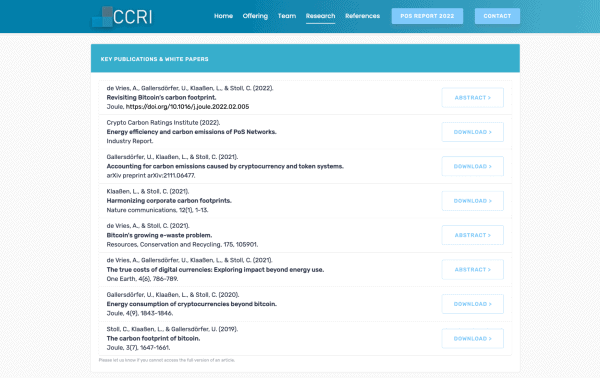Download Energy efficiency of PoS Networks report

click(x=473, y=132)
